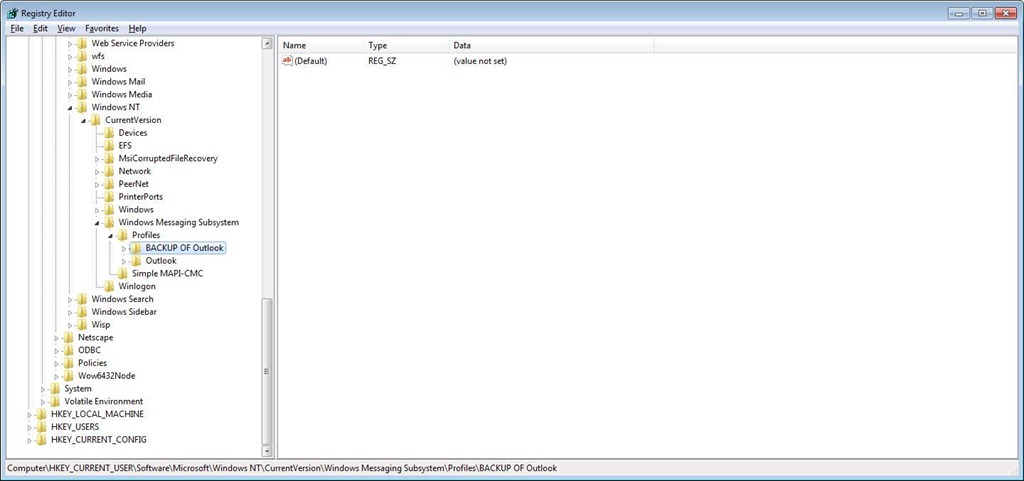This screenshot has width=1024, height=481.
Task: Click the ODBC folder icon
Action: [69, 350]
